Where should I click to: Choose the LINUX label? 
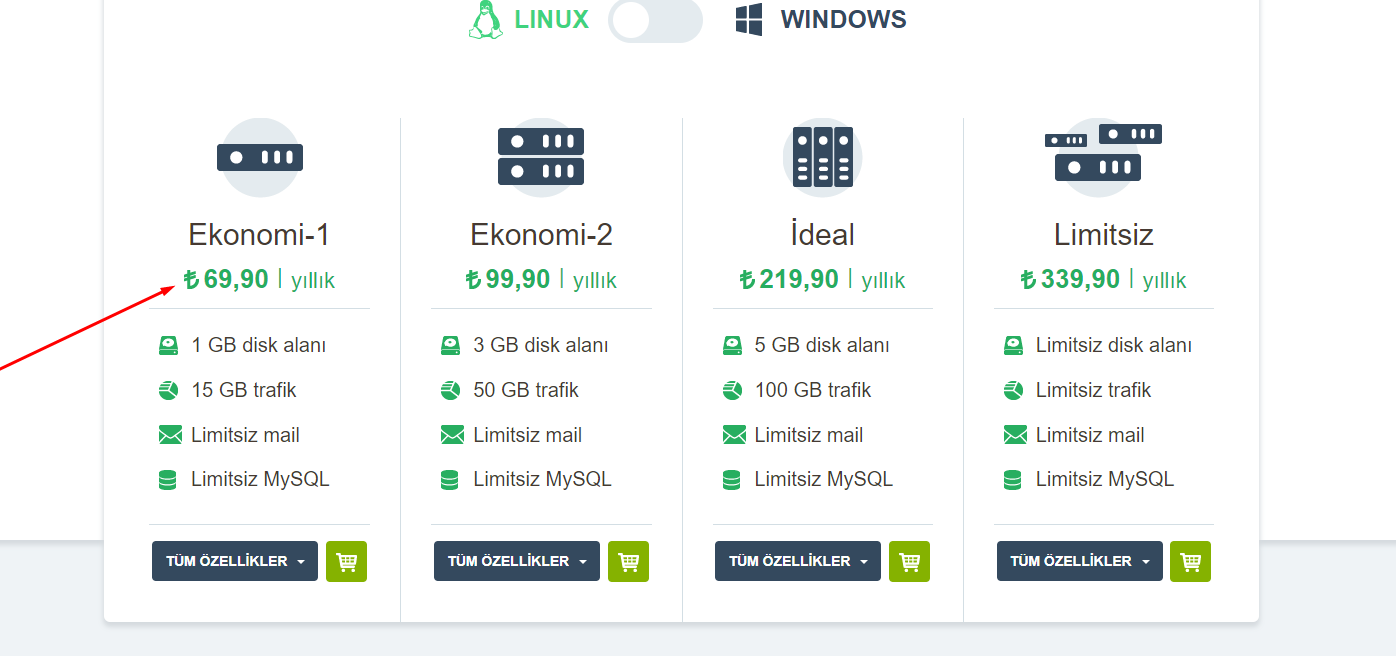552,19
